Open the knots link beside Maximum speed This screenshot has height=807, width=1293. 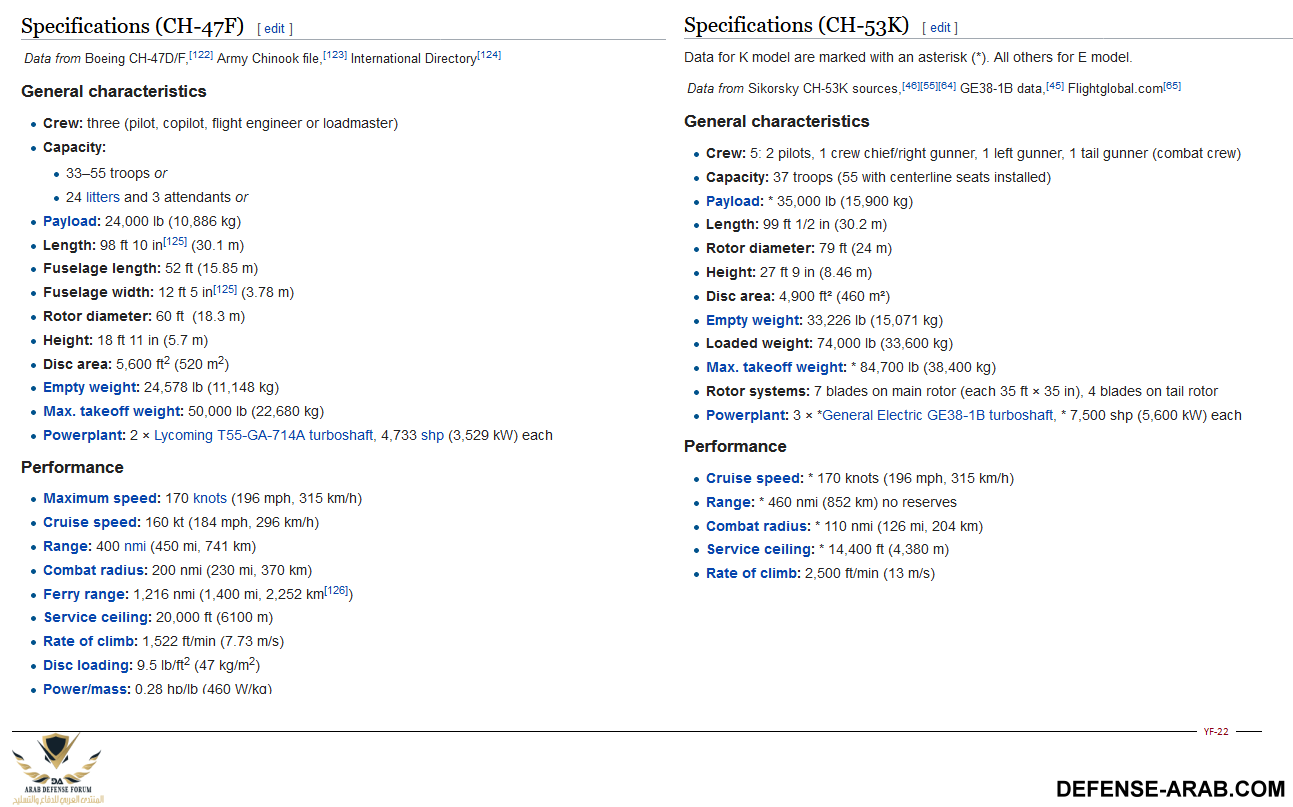coord(210,499)
